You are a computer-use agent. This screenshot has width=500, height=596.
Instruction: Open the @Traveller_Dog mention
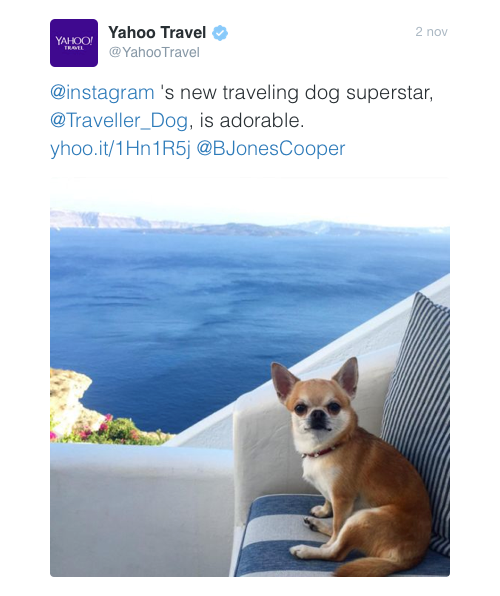click(119, 120)
